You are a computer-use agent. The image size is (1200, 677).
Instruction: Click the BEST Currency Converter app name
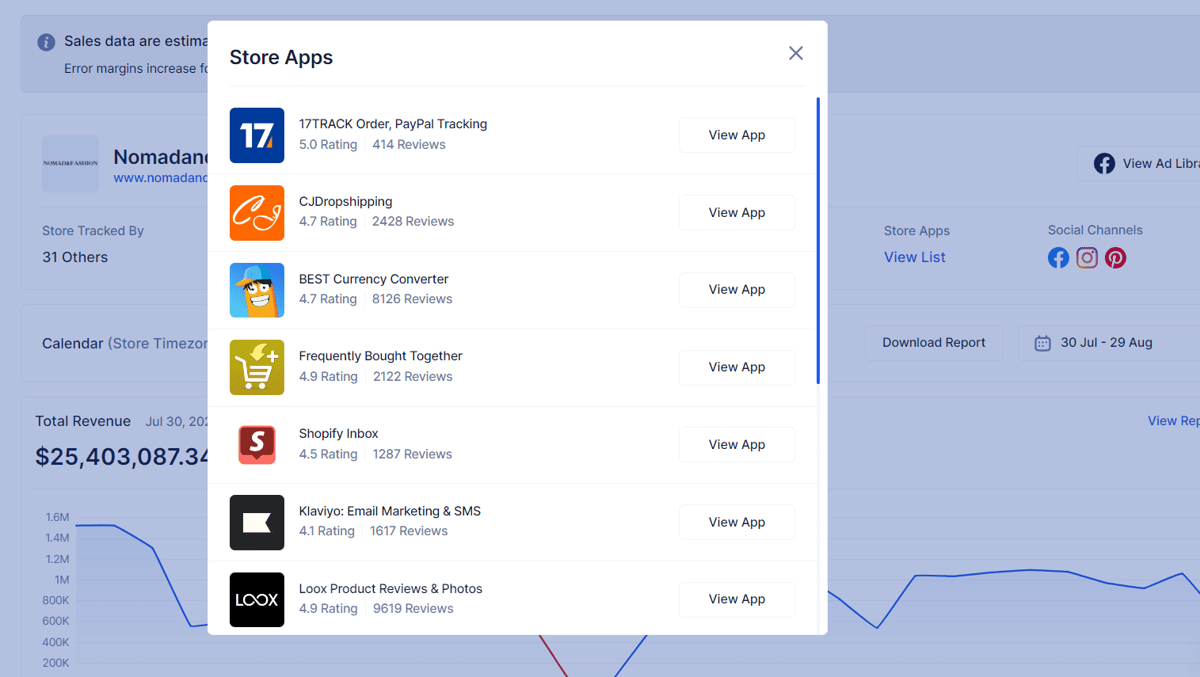(x=374, y=279)
